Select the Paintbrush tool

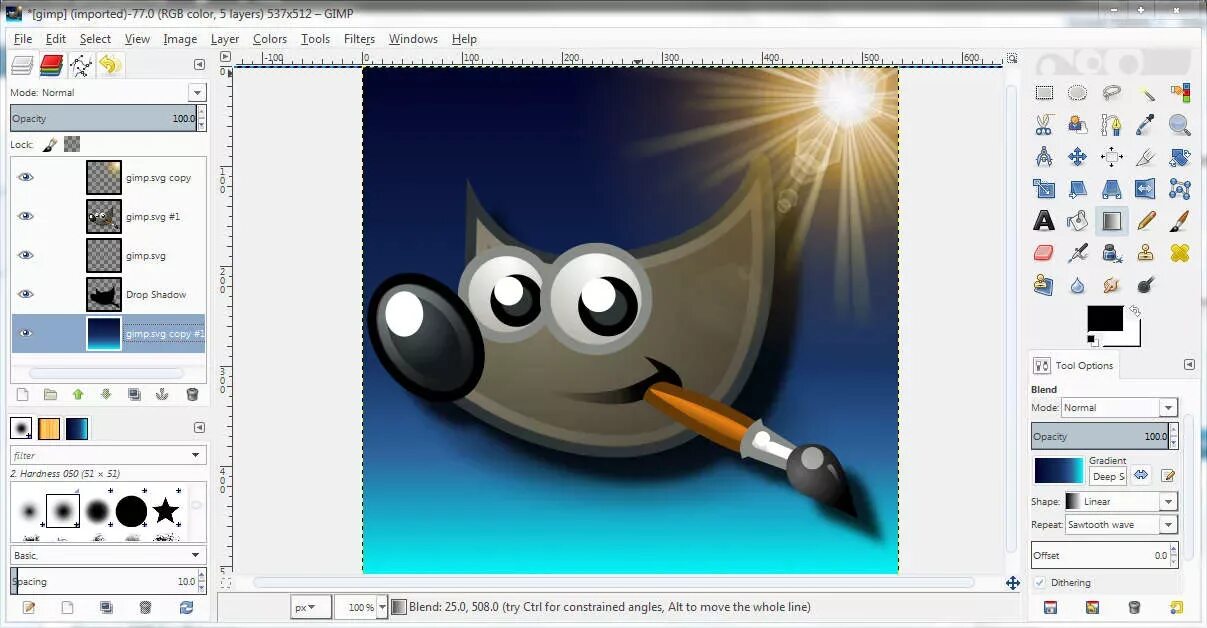[1180, 221]
